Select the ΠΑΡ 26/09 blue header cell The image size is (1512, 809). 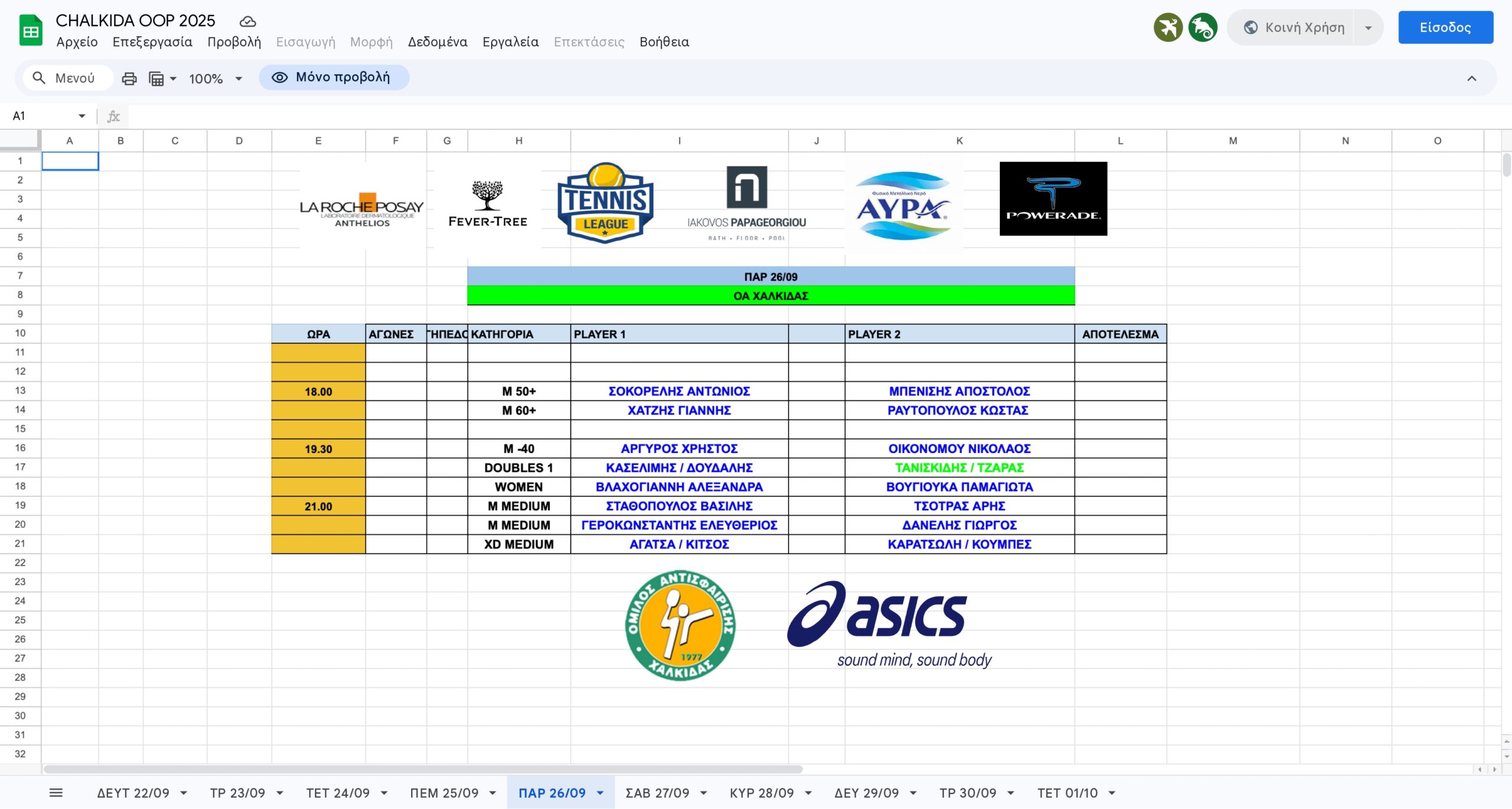tap(771, 276)
